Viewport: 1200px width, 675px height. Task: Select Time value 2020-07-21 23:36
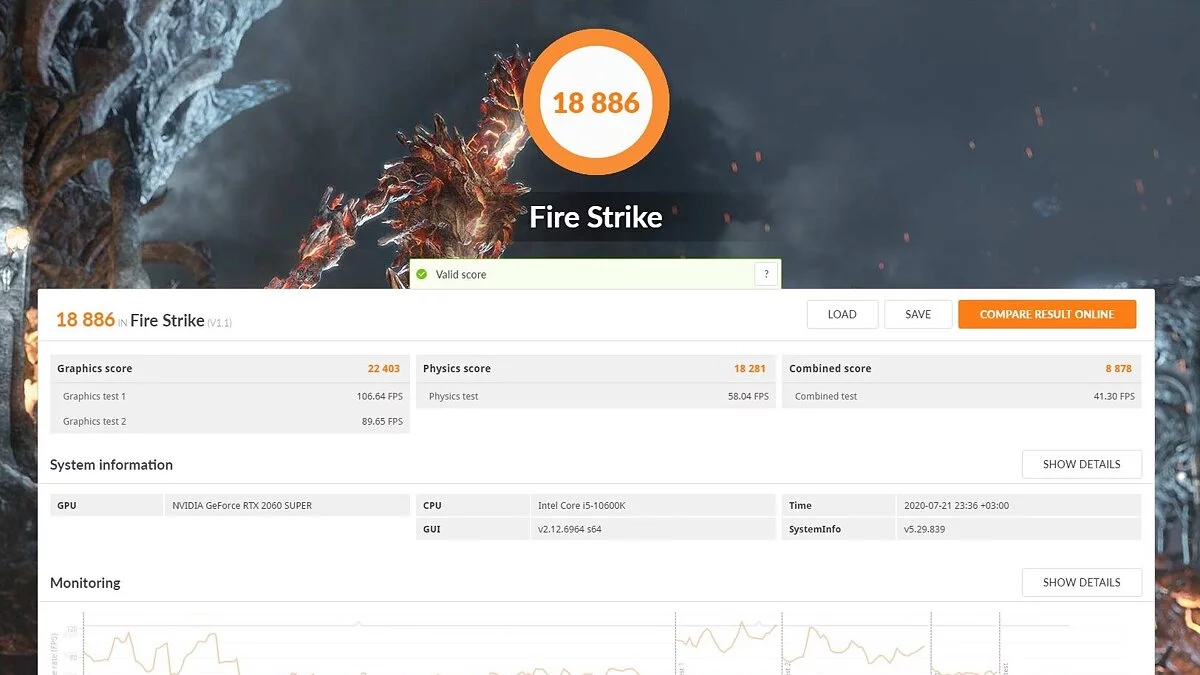click(x=956, y=505)
